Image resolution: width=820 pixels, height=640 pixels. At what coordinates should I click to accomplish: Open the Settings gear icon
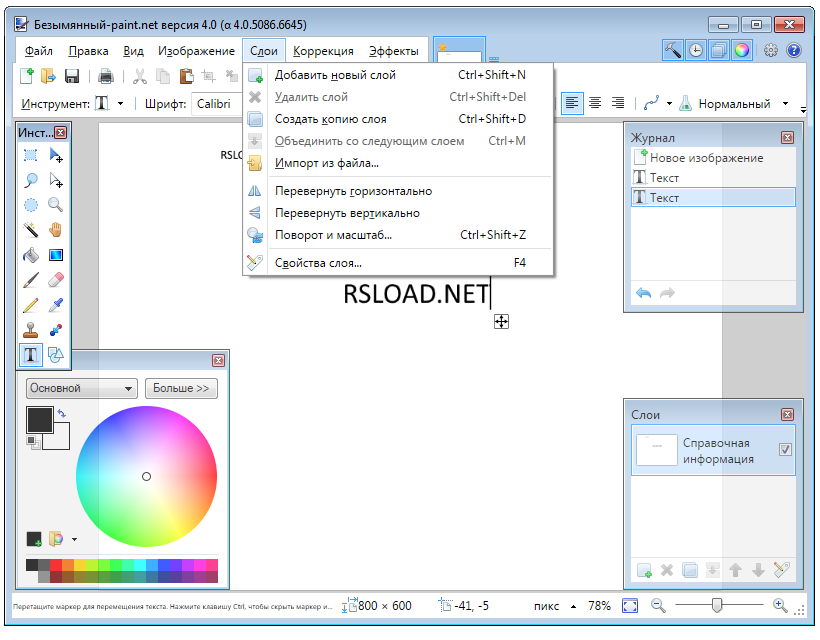click(770, 50)
